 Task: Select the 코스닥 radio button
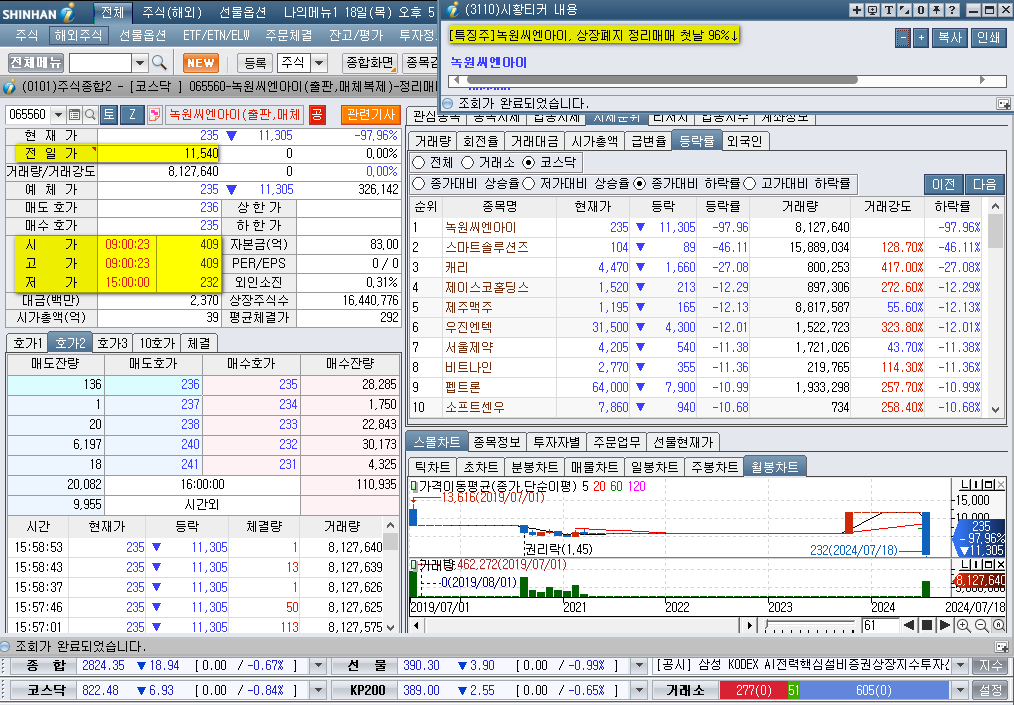pyautogui.click(x=529, y=162)
